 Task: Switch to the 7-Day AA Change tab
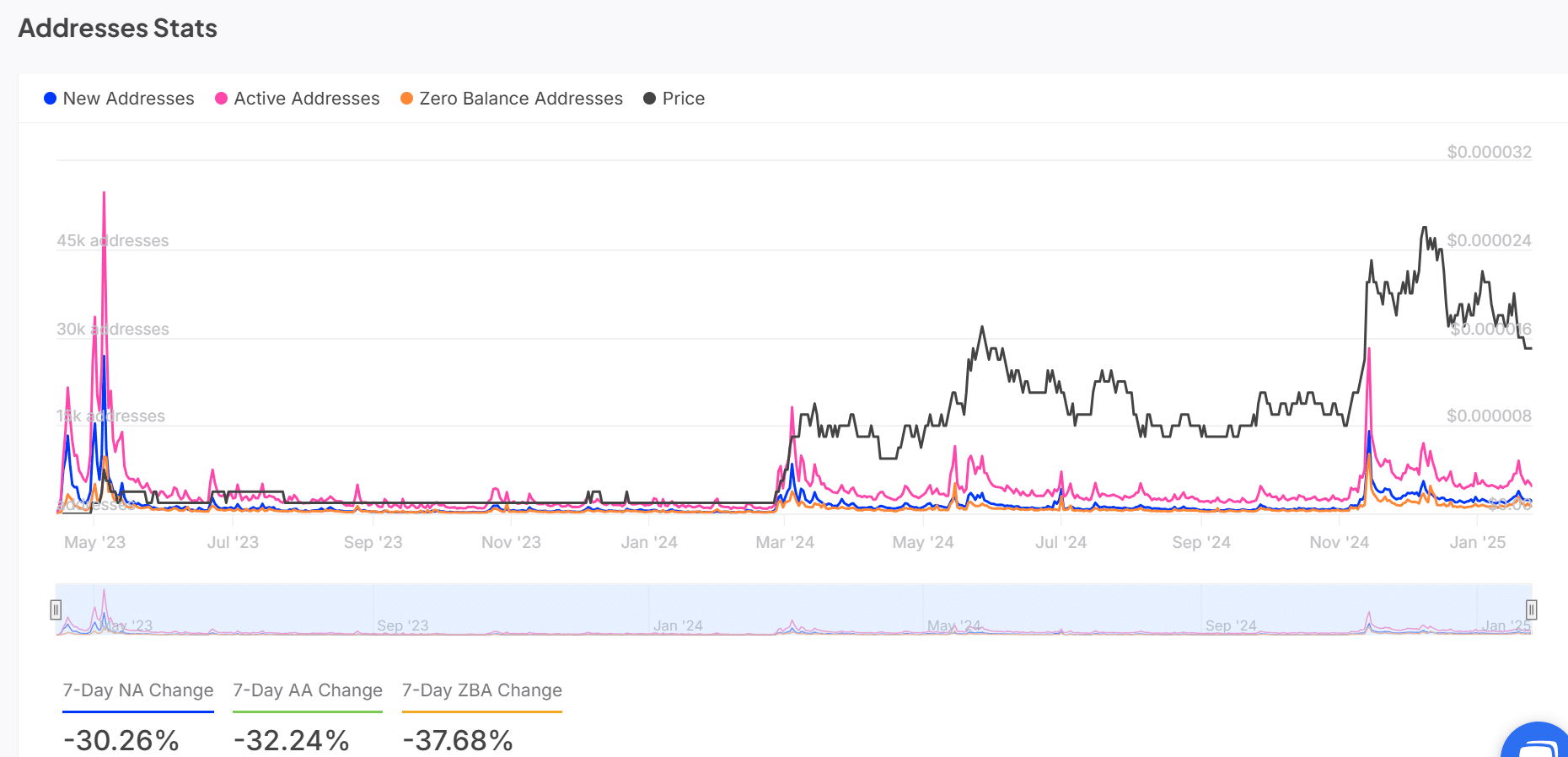coord(308,690)
